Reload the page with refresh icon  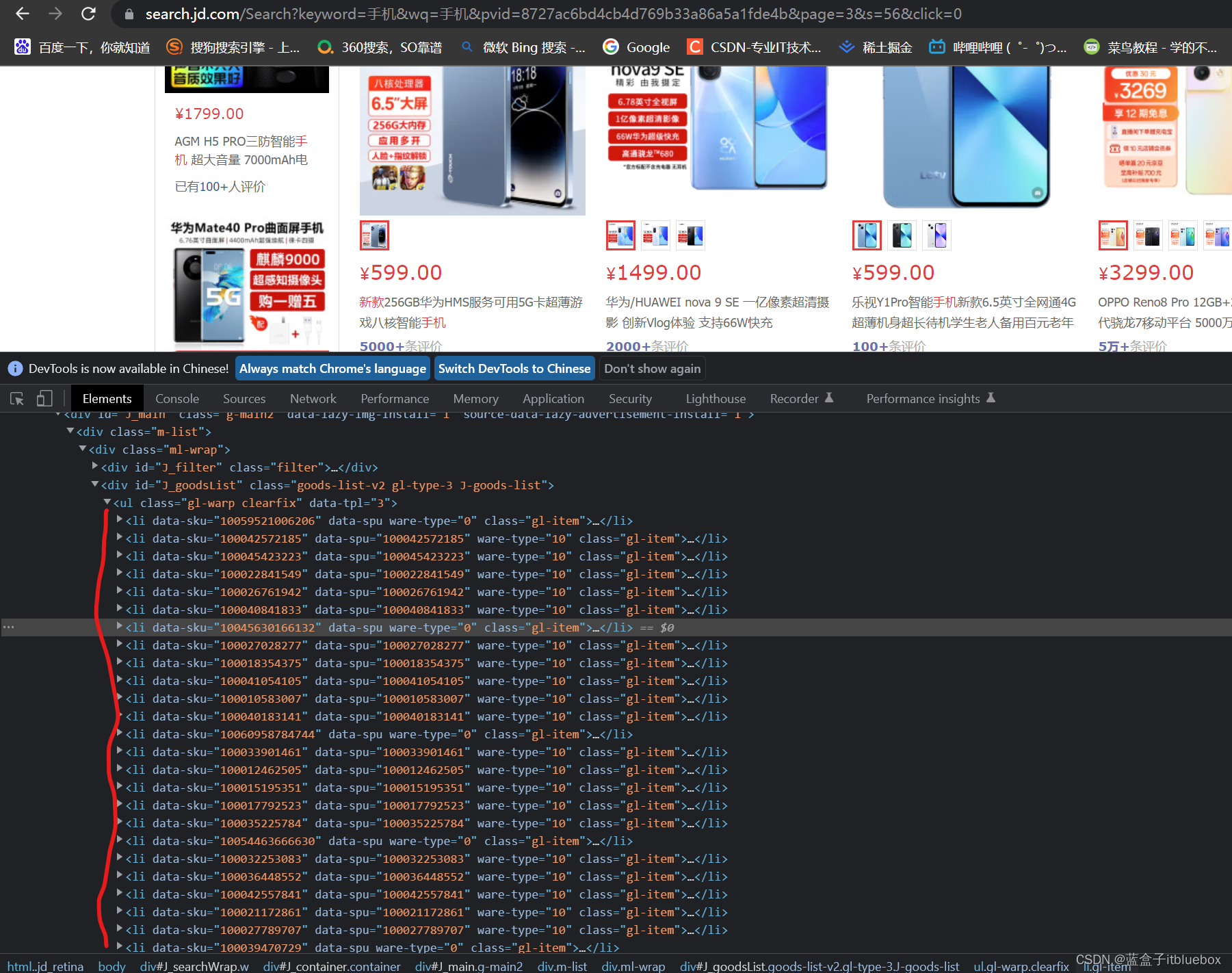[88, 14]
